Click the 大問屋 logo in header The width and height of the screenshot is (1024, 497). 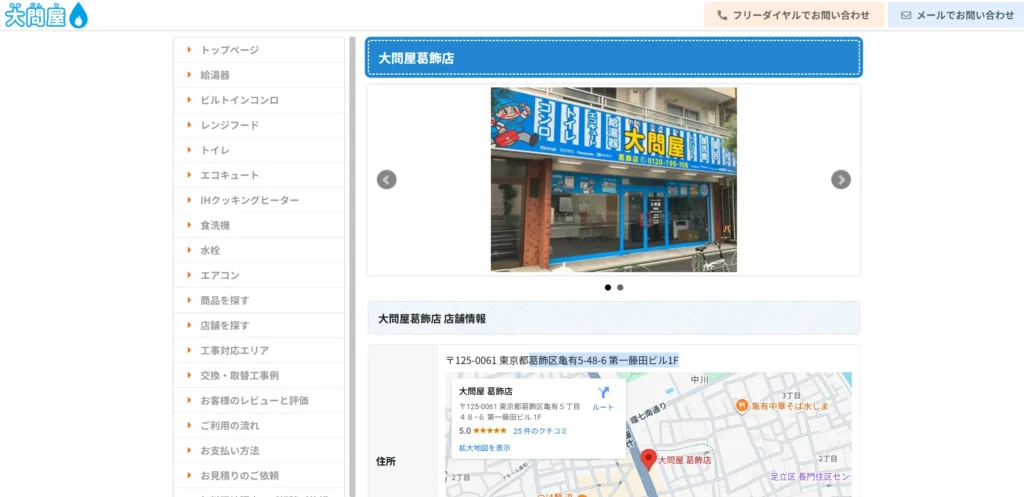point(46,15)
